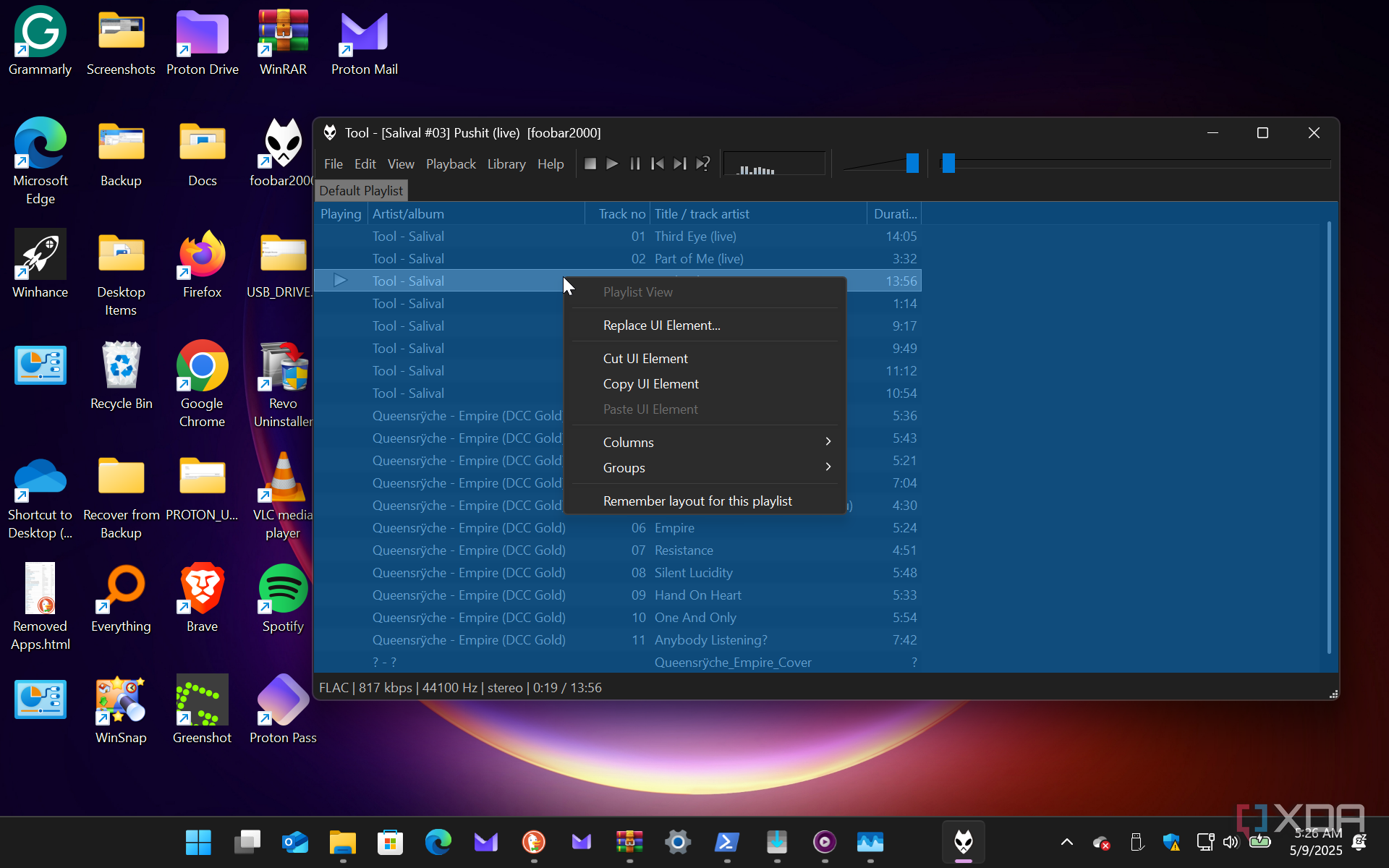The width and height of the screenshot is (1389, 868).
Task: Open Microsoft Store from the taskbar
Action: pyautogui.click(x=390, y=842)
